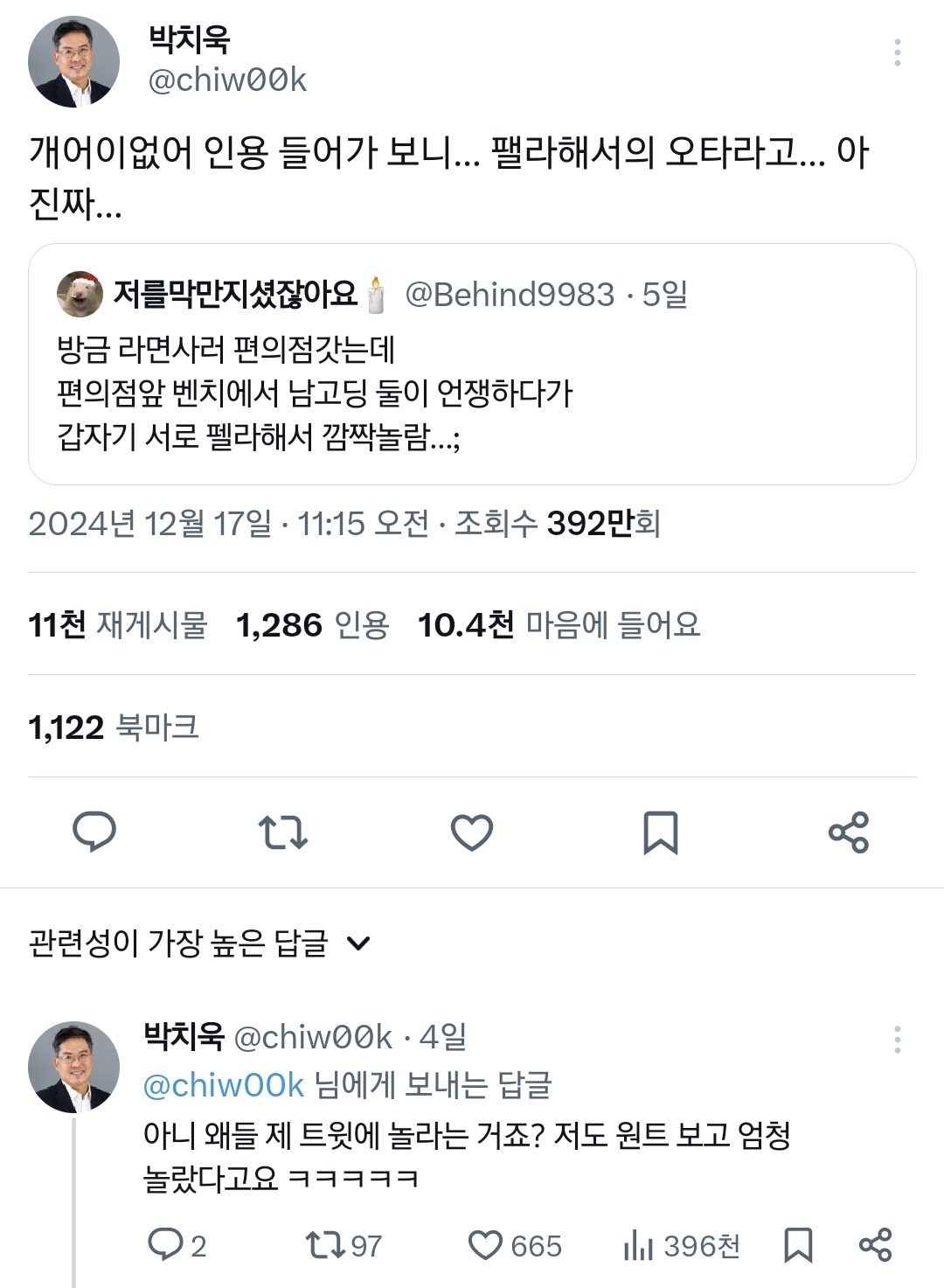Bookmark the main tweet
This screenshot has width=944, height=1288.
pos(661,832)
